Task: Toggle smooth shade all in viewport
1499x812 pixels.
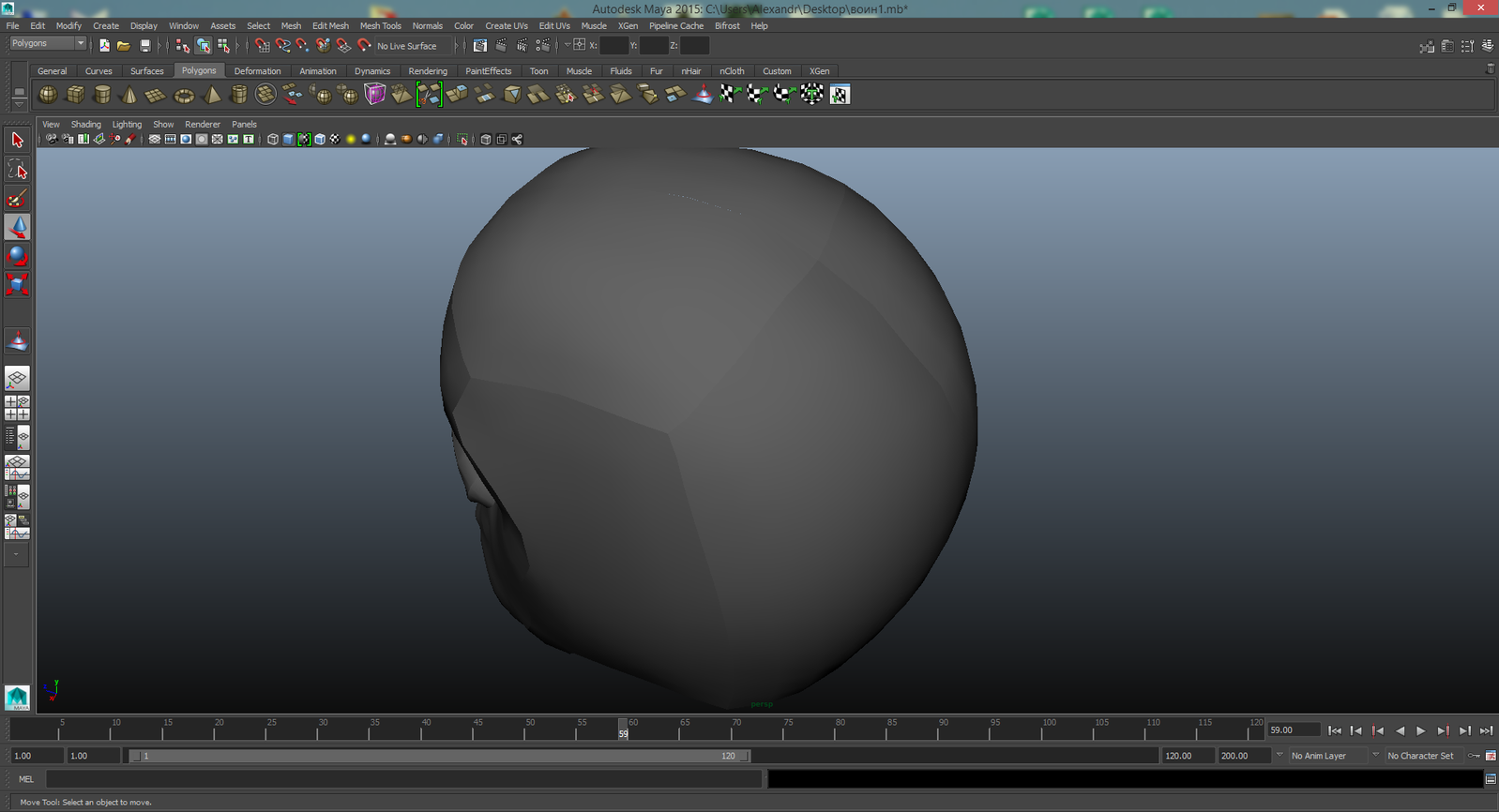Action: click(x=288, y=140)
